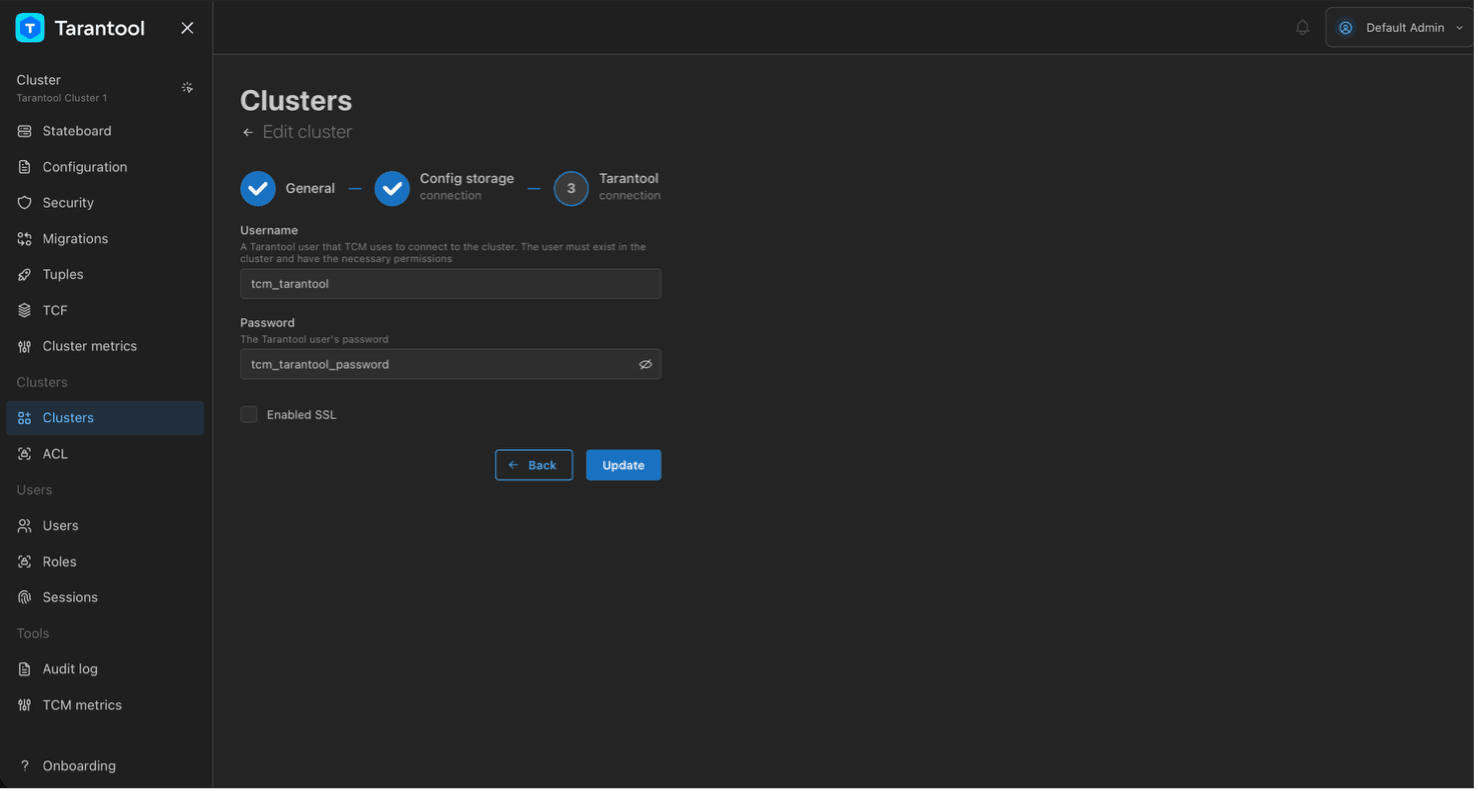The width and height of the screenshot is (1478, 791).
Task: Click the Config storage connection step label
Action: pyautogui.click(x=468, y=187)
